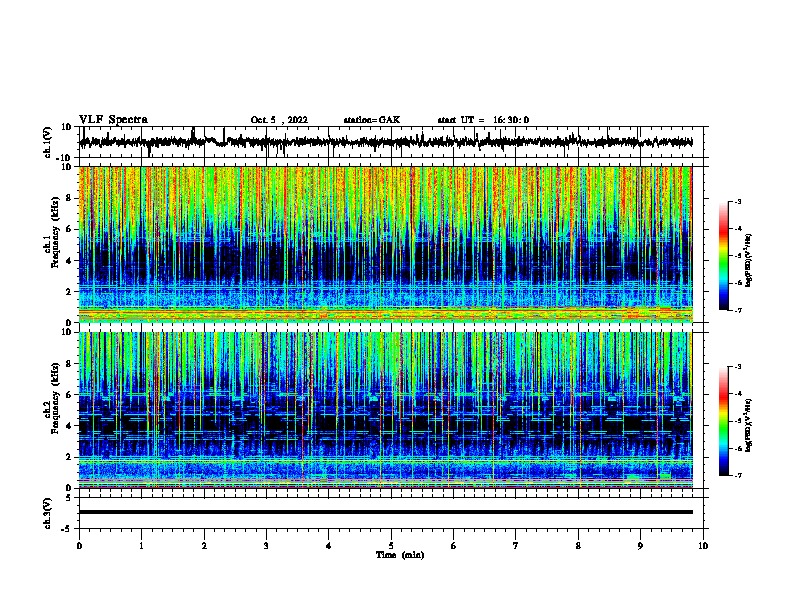Click the "station=GAK" header label
Image resolution: width=792 pixels, height=612 pixels.
tap(372, 120)
